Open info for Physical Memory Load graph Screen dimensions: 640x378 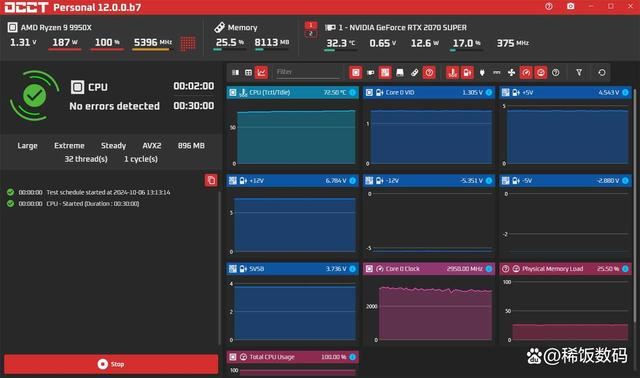coord(625,269)
